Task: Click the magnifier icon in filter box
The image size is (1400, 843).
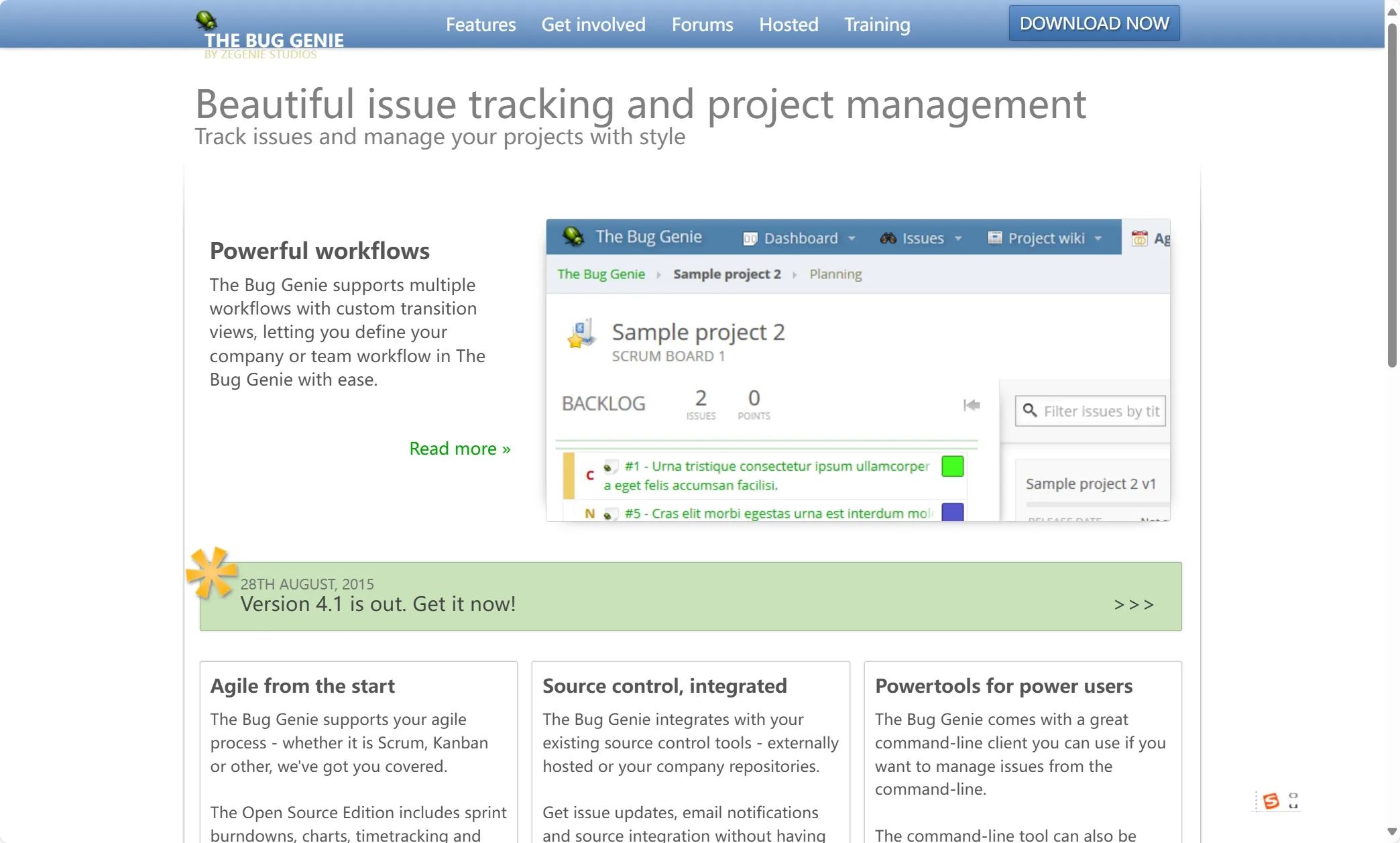Action: [x=1030, y=410]
